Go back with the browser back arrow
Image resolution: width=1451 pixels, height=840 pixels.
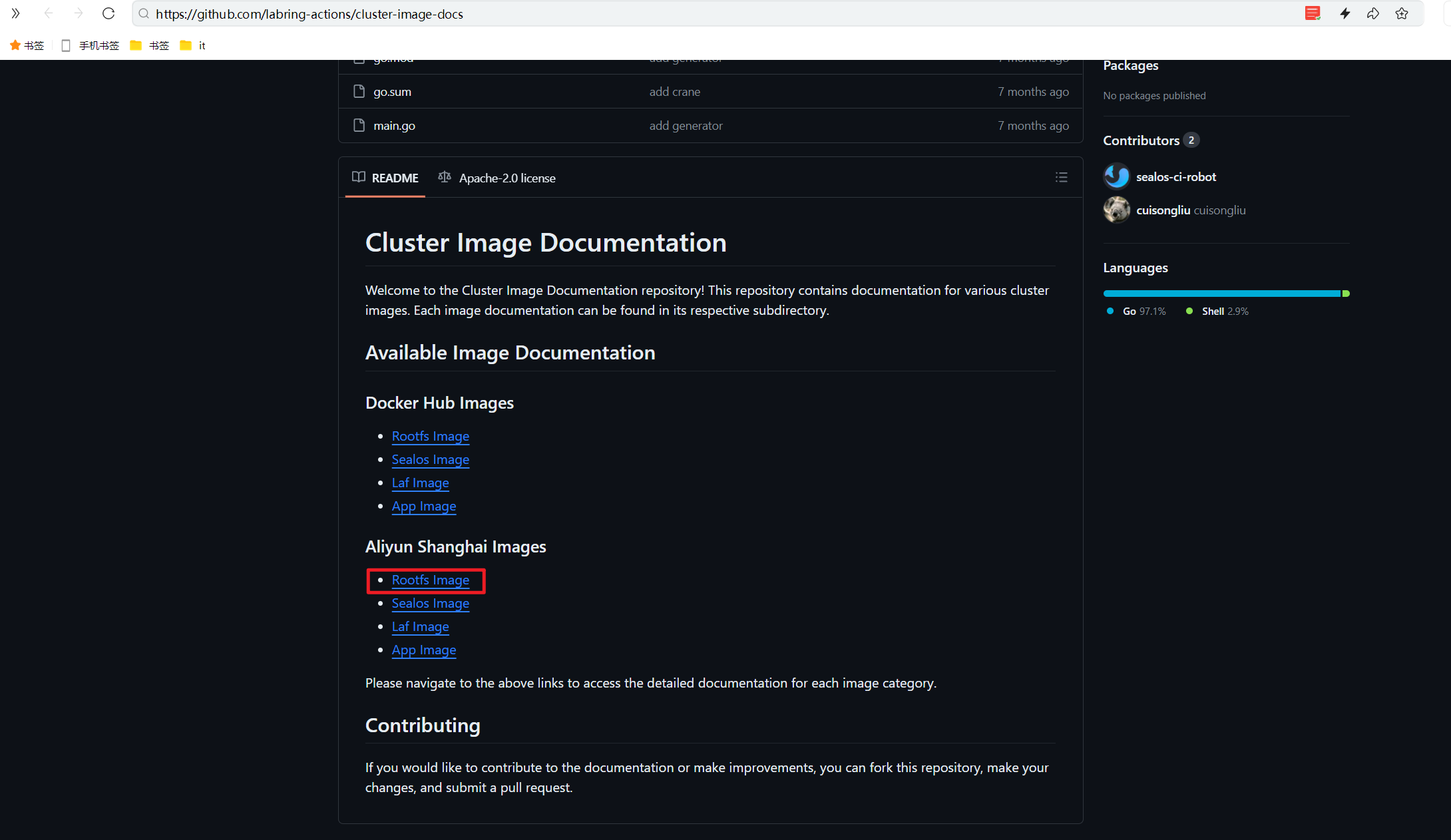point(49,13)
